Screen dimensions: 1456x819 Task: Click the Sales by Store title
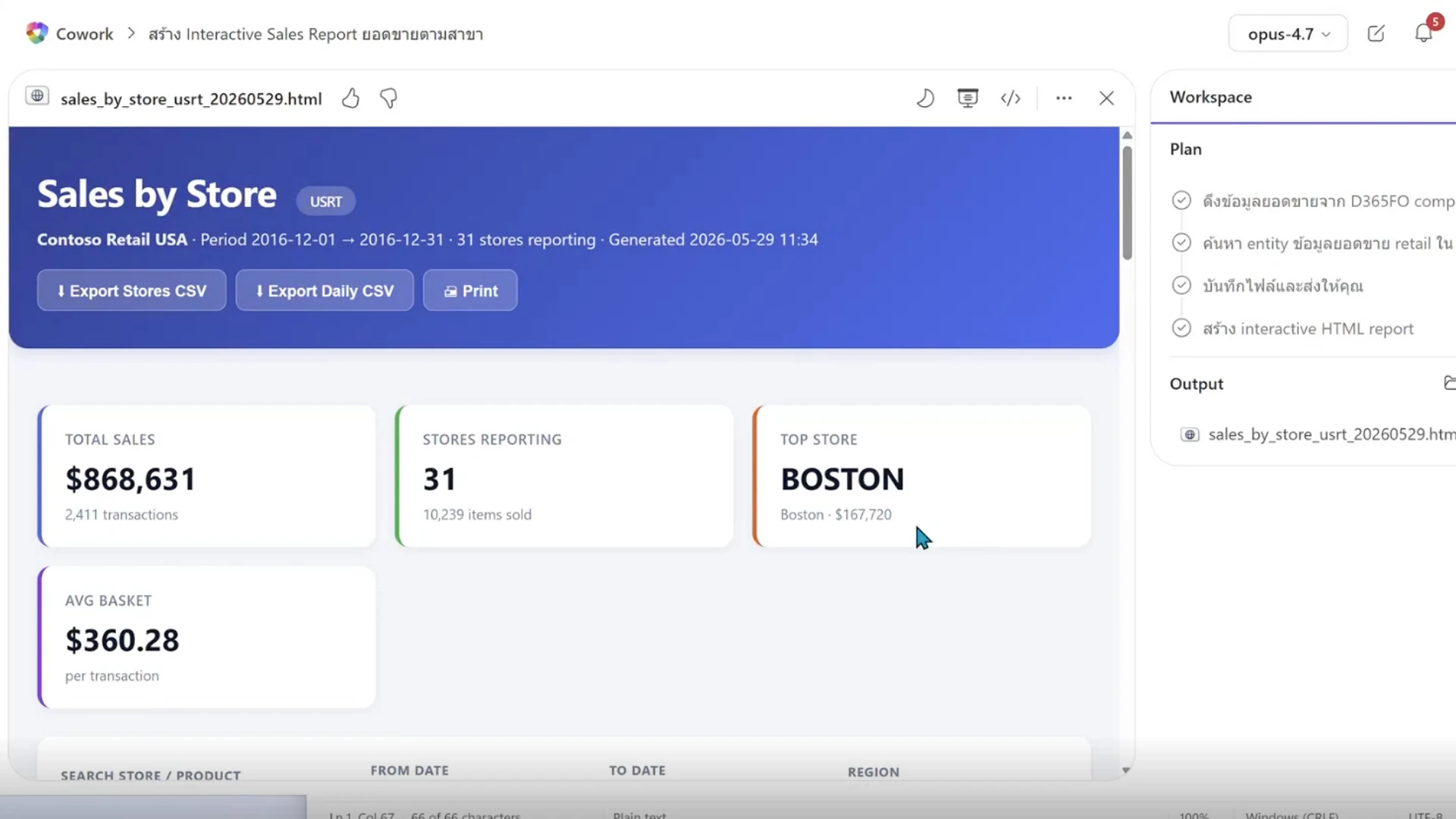(157, 194)
